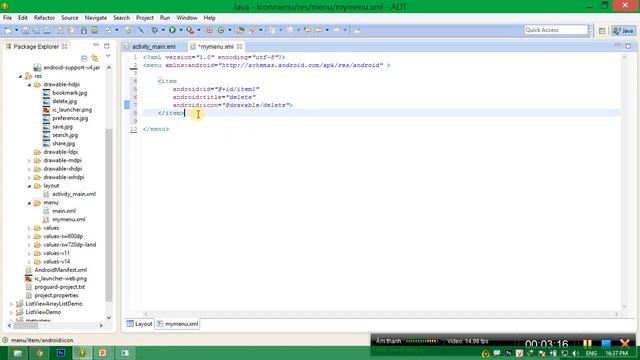Click the green Run icon

pyautogui.click(x=172, y=30)
